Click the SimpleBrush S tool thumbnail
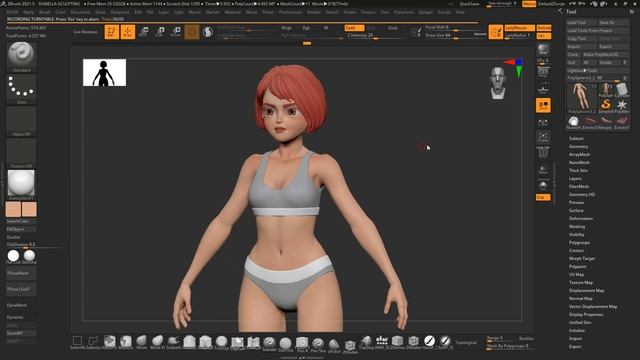640x360 pixels. (606, 105)
